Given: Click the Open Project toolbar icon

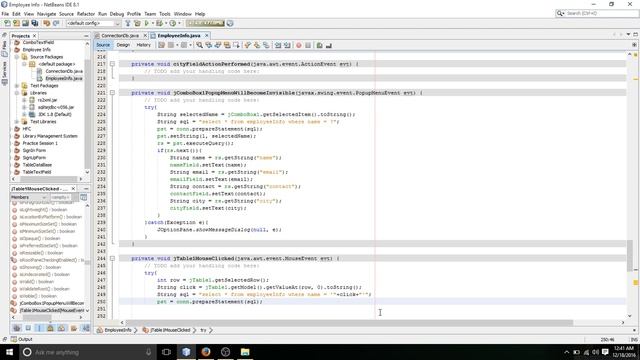Looking at the screenshot, I should (x=25, y=23).
